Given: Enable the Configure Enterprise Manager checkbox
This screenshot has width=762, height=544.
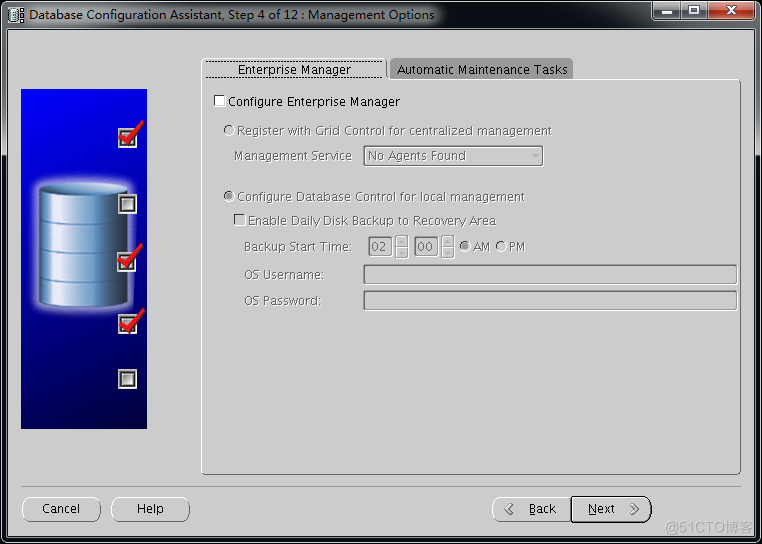Looking at the screenshot, I should coord(220,101).
